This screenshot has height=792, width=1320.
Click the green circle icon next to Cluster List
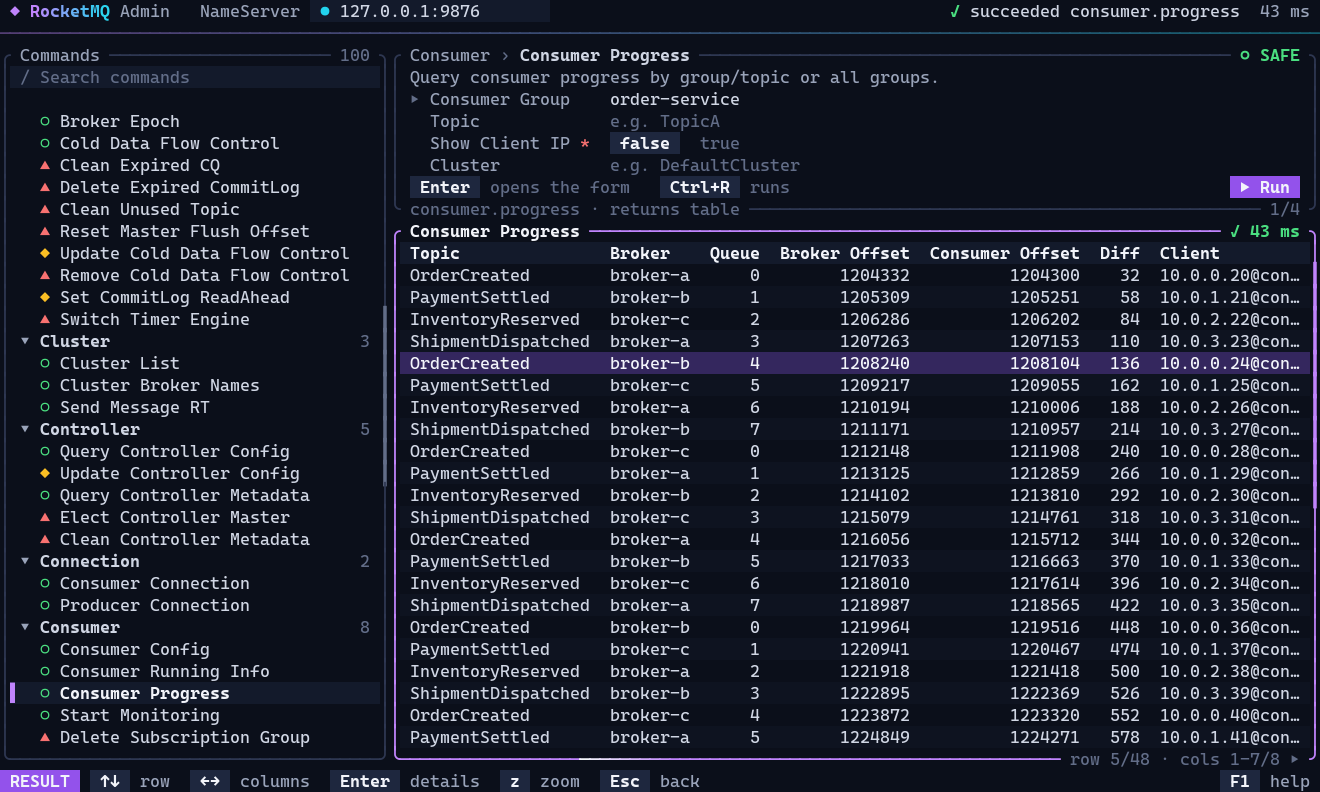pyautogui.click(x=45, y=364)
